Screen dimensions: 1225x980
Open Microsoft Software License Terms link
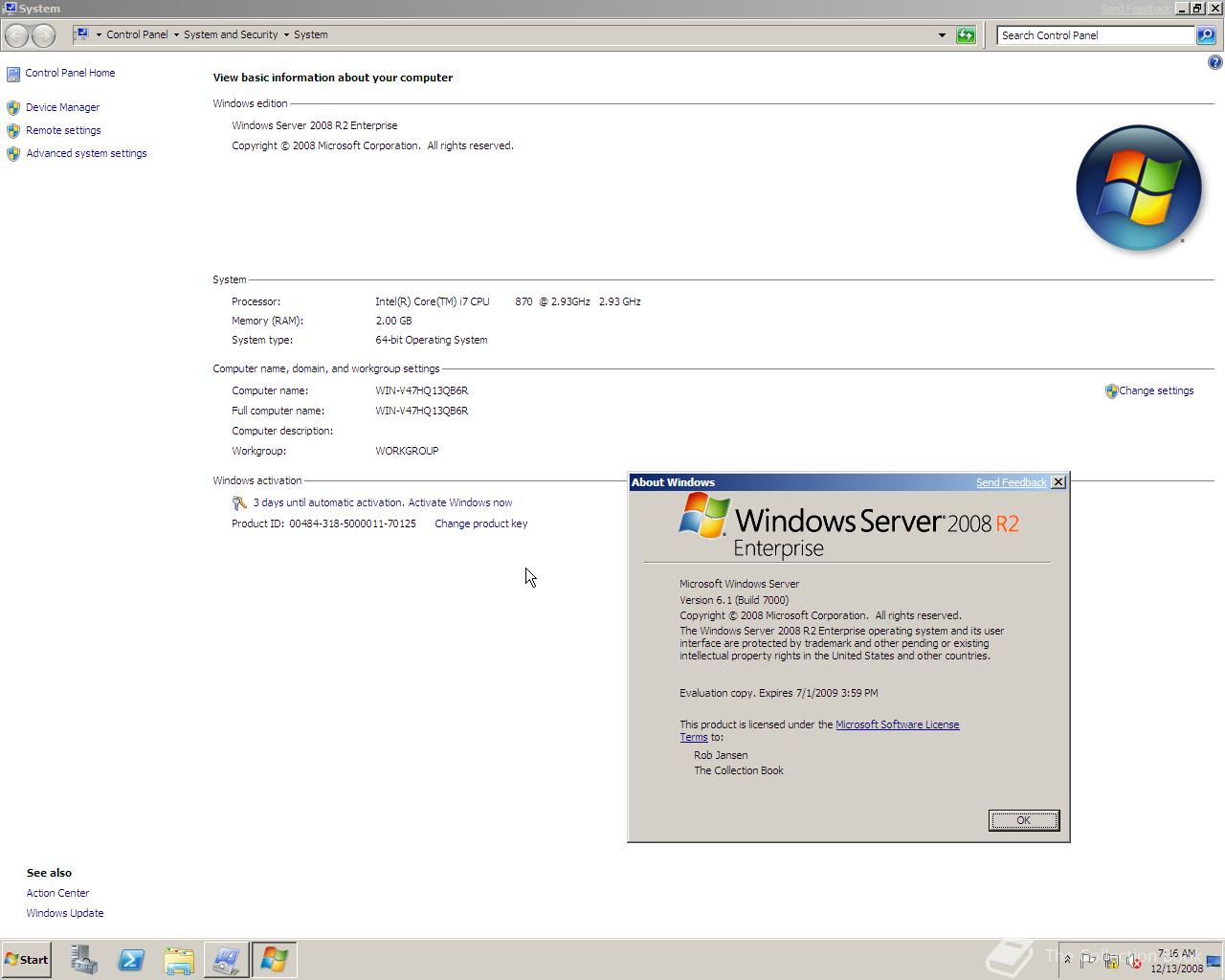coord(897,724)
